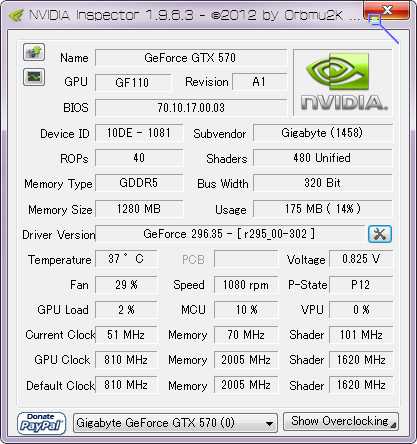
Task: Click Default Clock value 810 MHz
Action: click(126, 385)
